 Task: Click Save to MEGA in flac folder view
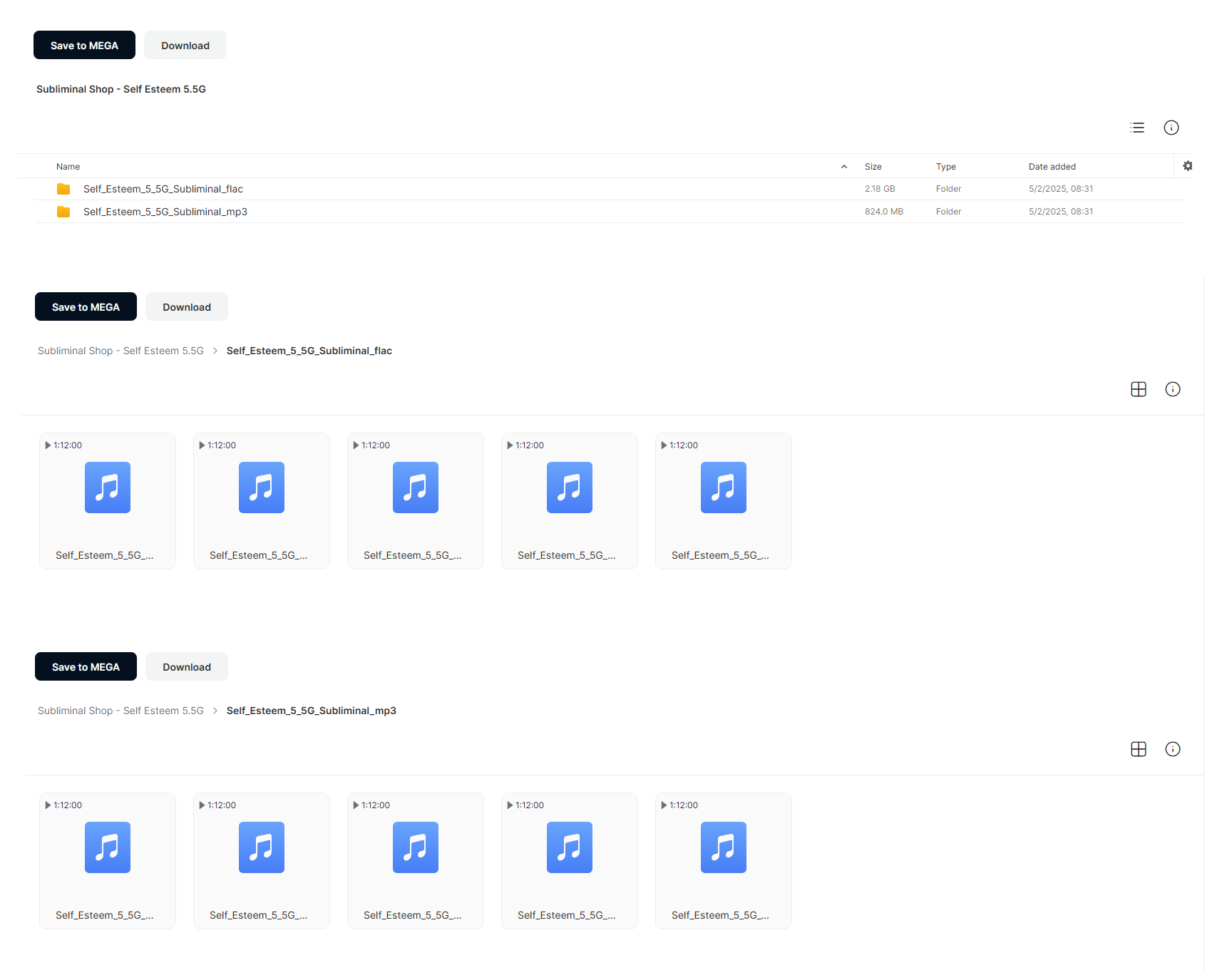pos(86,306)
